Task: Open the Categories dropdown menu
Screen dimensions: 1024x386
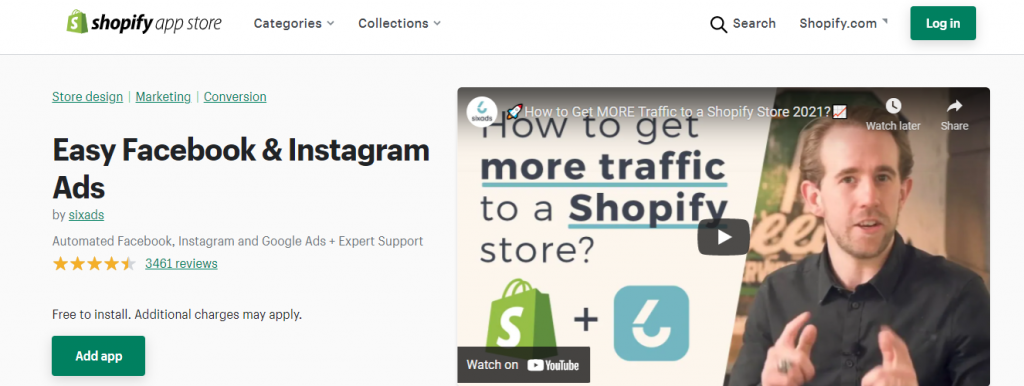Action: coord(294,24)
